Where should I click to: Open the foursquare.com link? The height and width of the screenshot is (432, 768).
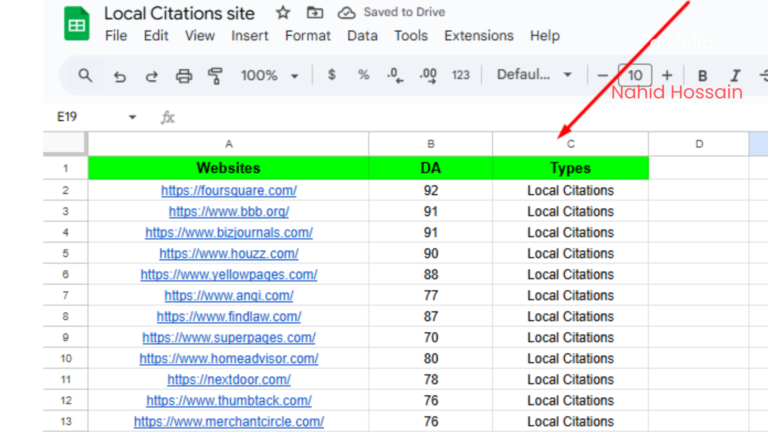pos(229,191)
